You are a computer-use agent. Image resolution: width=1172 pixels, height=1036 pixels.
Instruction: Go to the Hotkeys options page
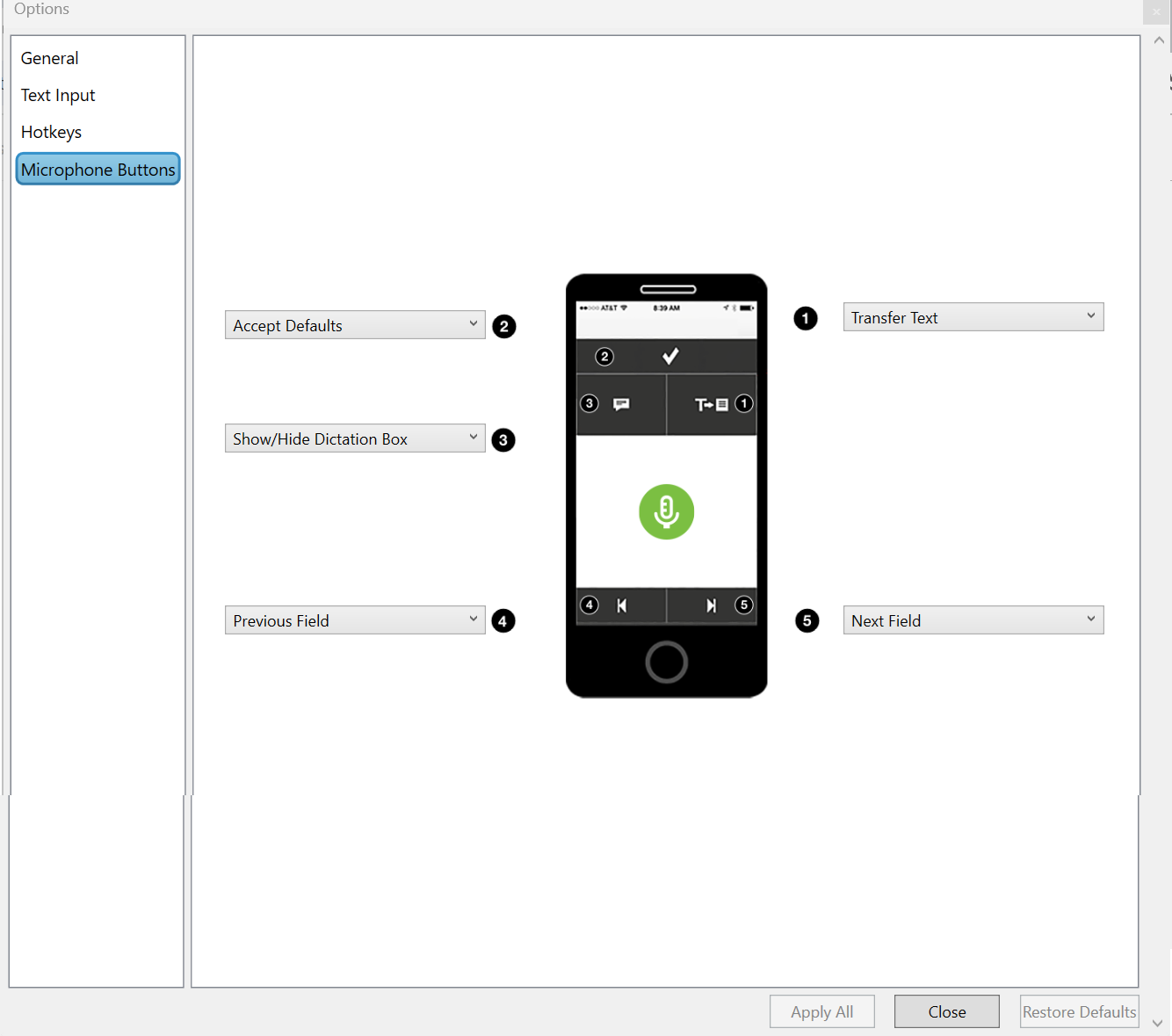(51, 132)
